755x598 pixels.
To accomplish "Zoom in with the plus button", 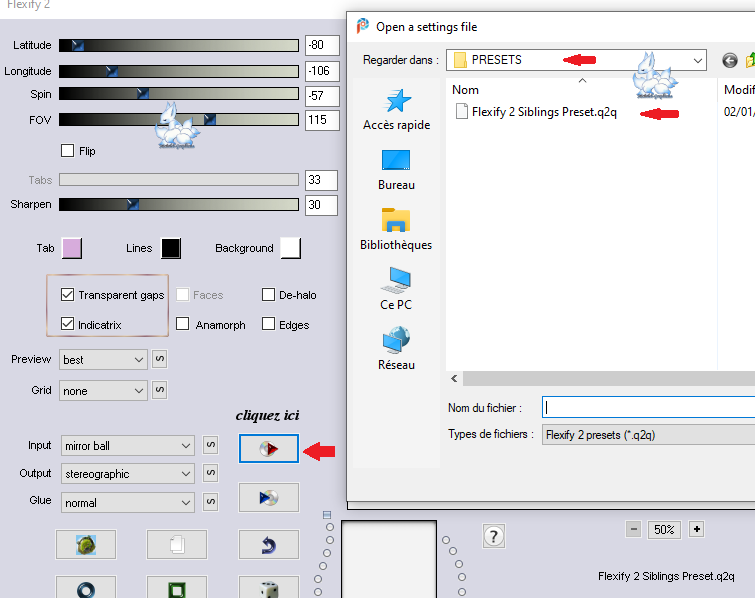I will (x=697, y=530).
